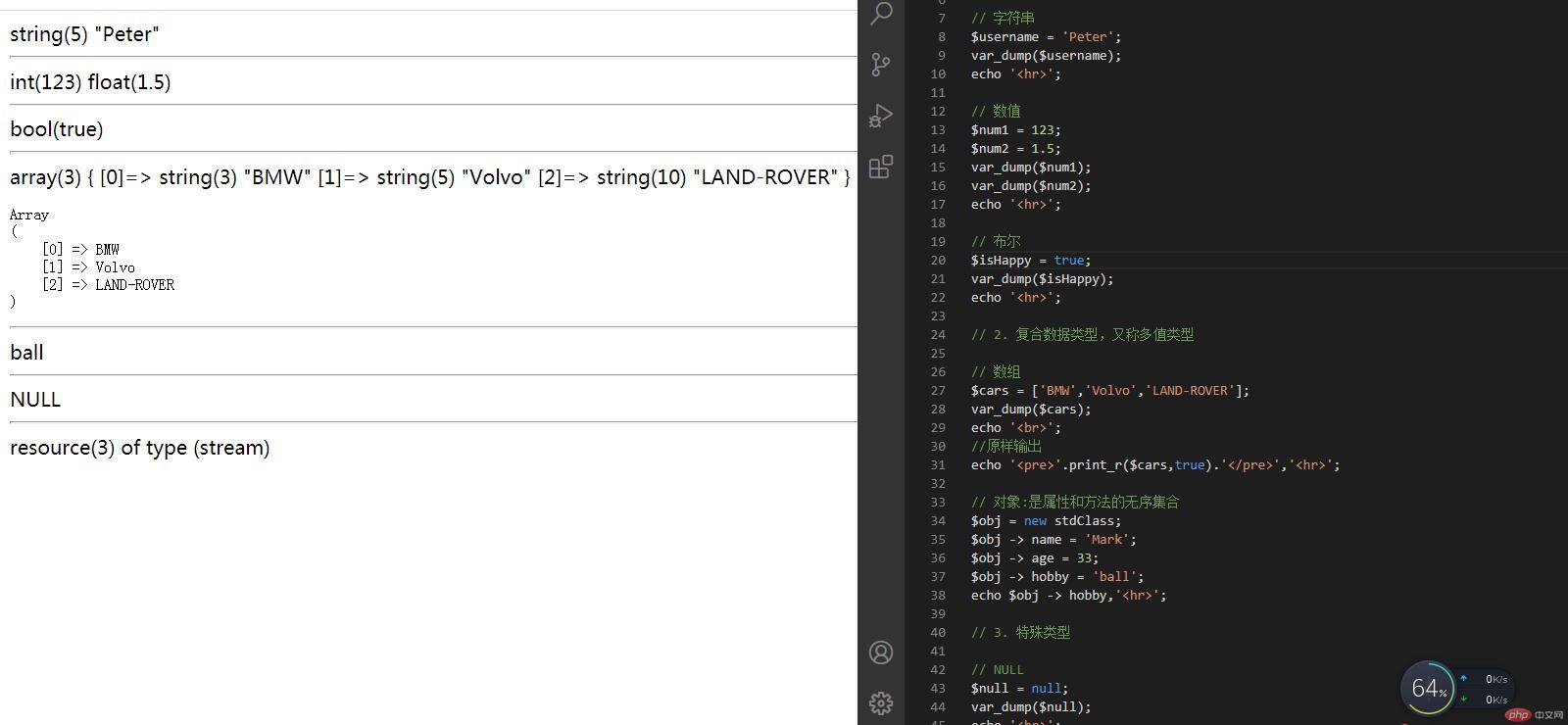
Task: Click the 64% circular usage widget
Action: point(1428,689)
